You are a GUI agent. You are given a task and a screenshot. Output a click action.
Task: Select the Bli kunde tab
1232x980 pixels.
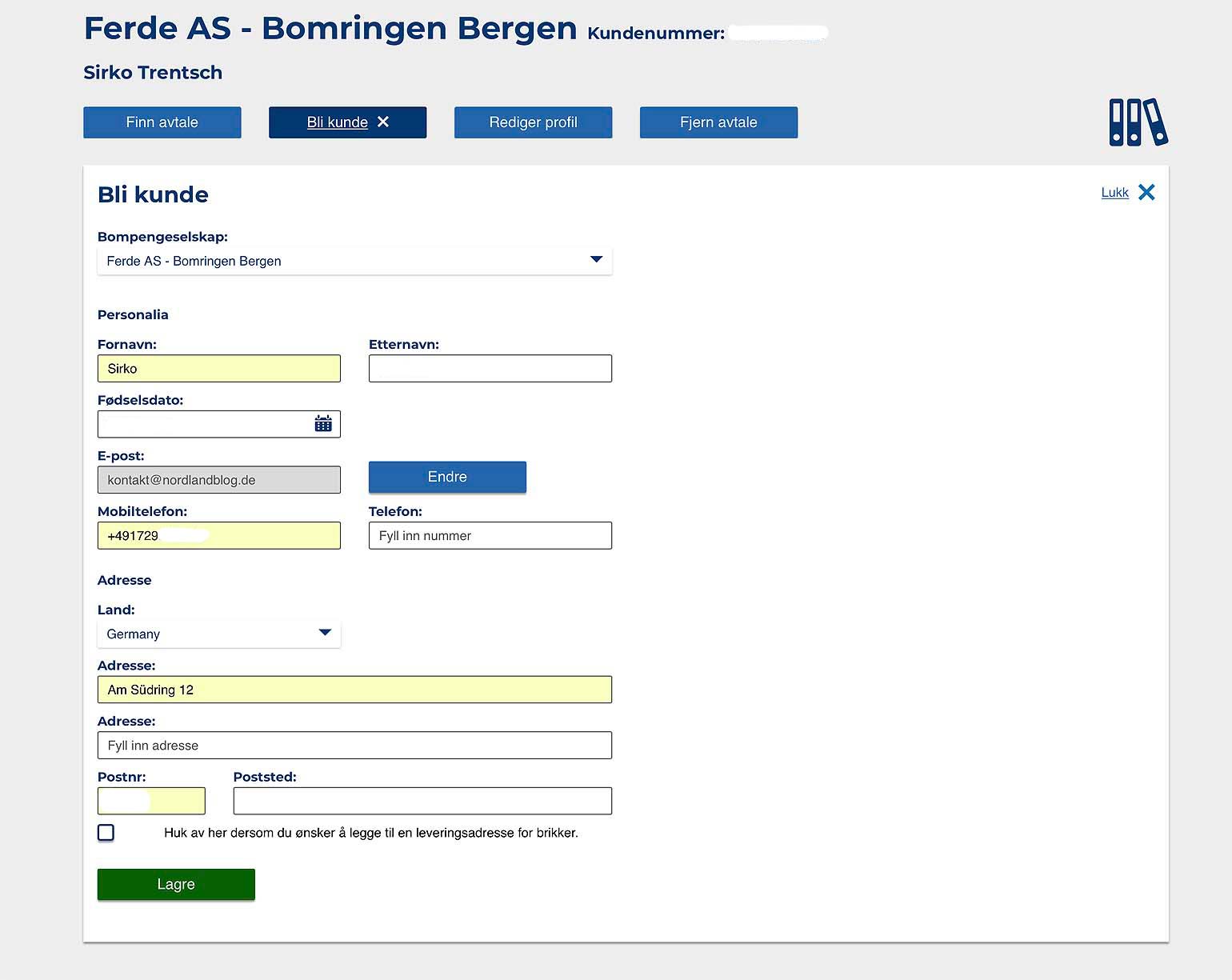[x=348, y=122]
